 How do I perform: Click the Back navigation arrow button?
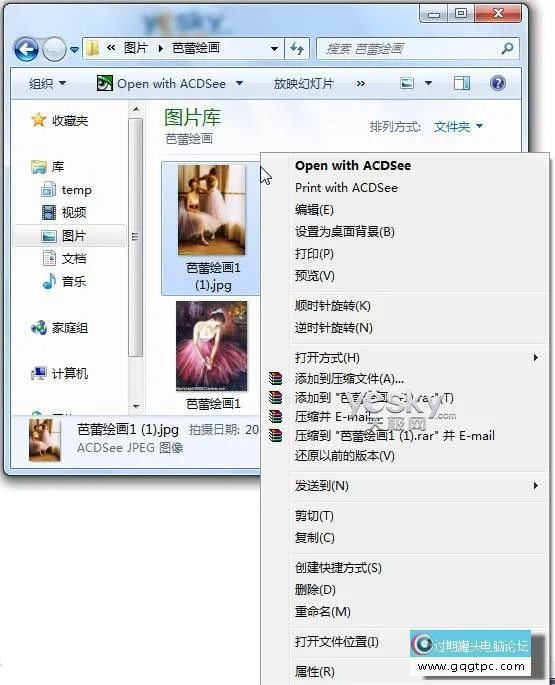[26, 49]
